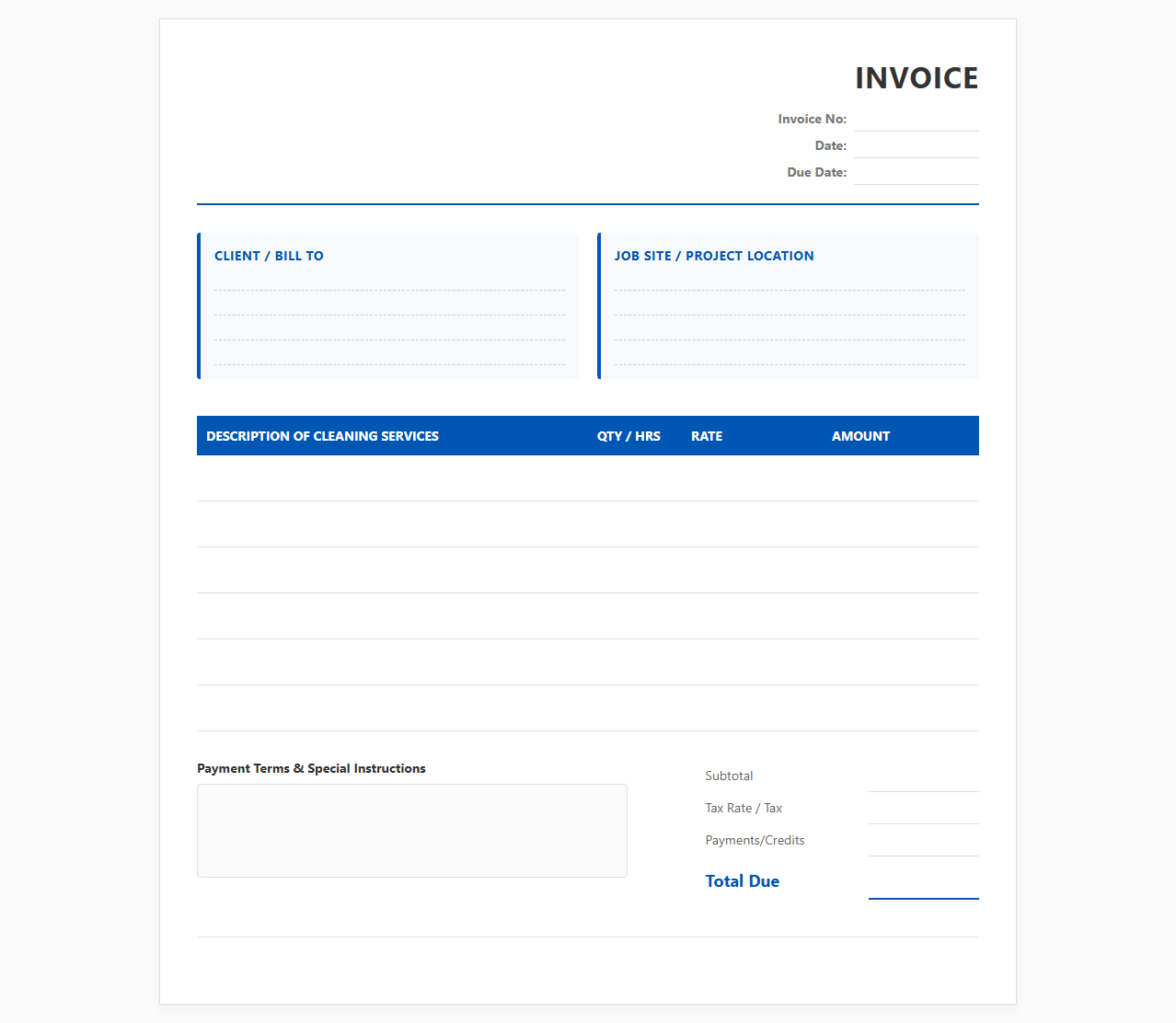Click the CLIENT / BILL TO heading
Image resolution: width=1176 pixels, height=1023 pixels.
269,256
